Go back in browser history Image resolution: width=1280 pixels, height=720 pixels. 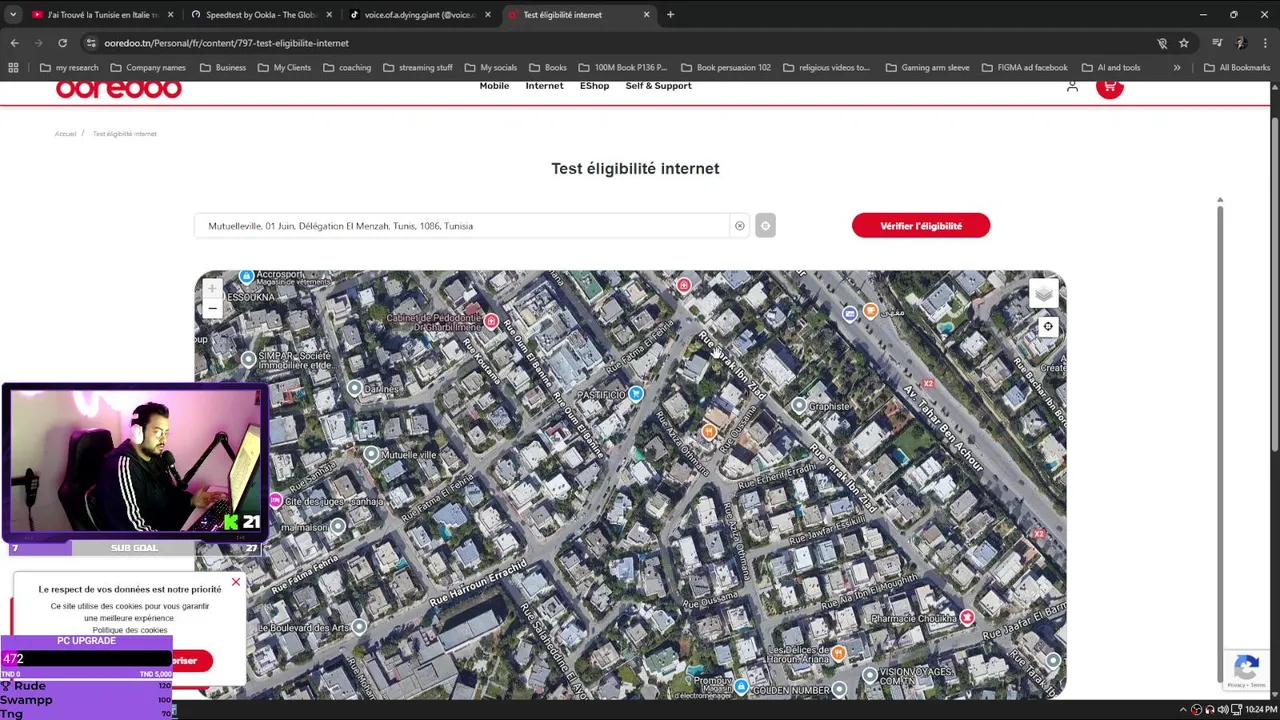[14, 43]
